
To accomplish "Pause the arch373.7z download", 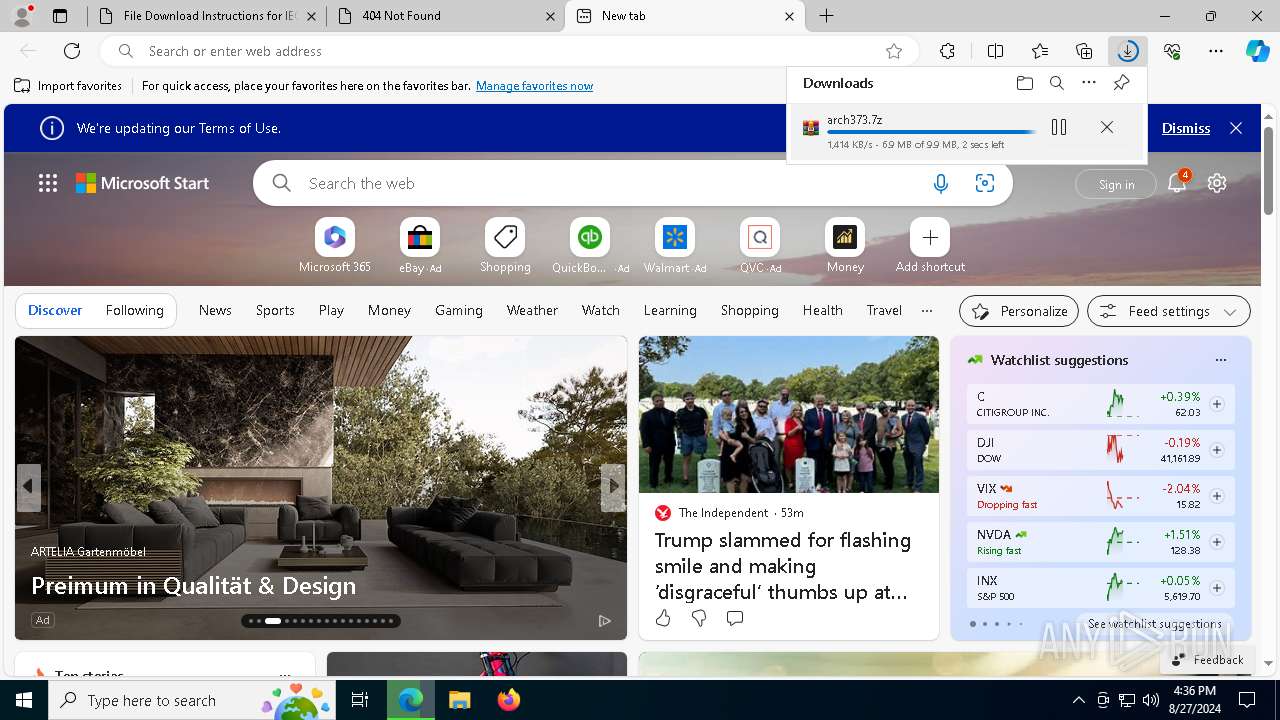I will tap(1059, 127).
